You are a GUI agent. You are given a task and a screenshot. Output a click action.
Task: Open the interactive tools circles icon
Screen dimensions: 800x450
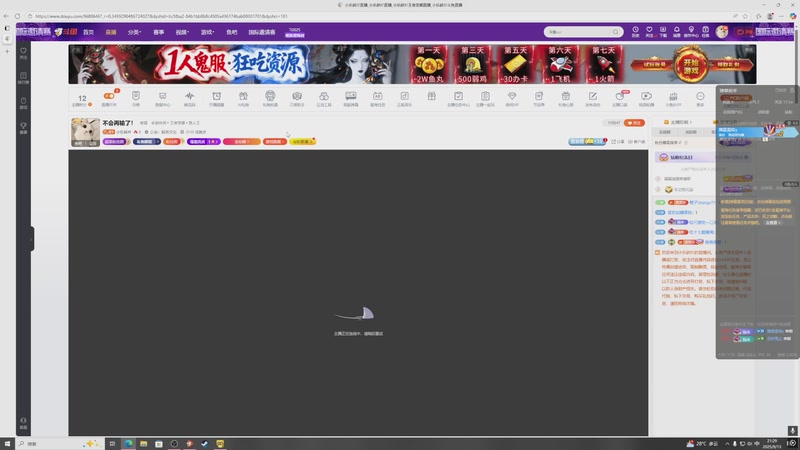pos(323,96)
